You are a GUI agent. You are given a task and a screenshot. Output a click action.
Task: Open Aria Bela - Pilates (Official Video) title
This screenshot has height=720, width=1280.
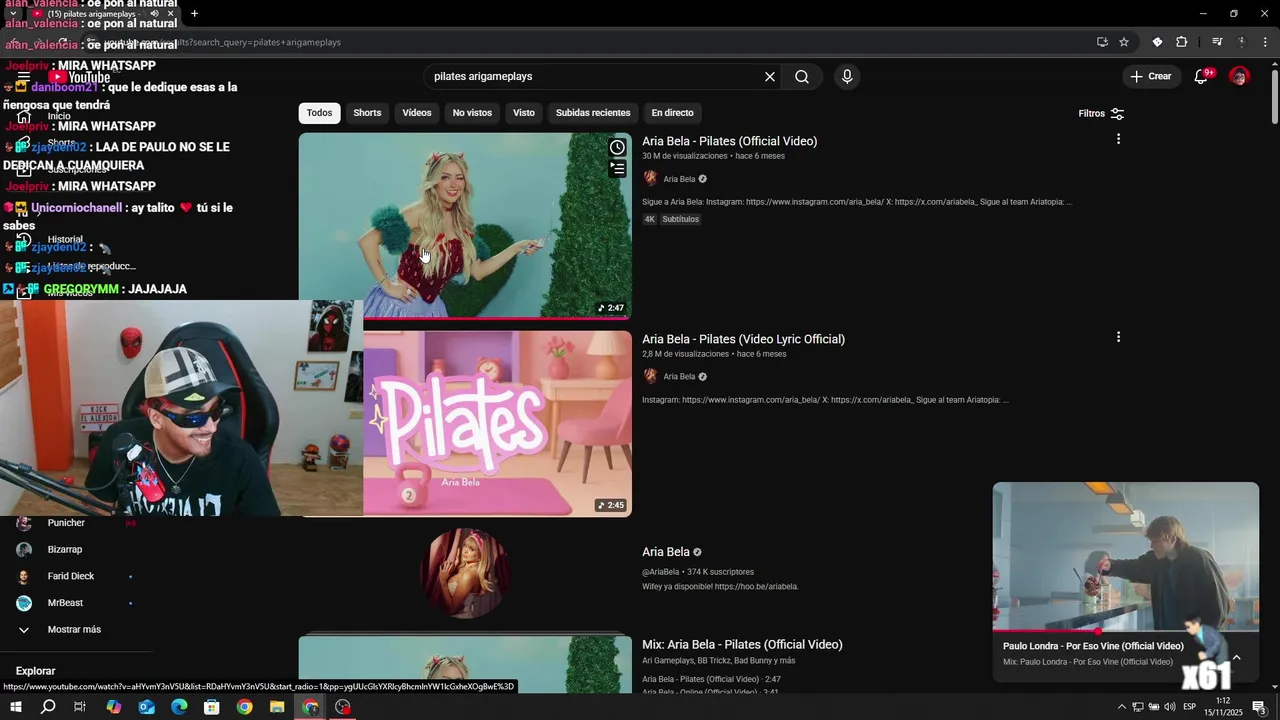click(730, 141)
